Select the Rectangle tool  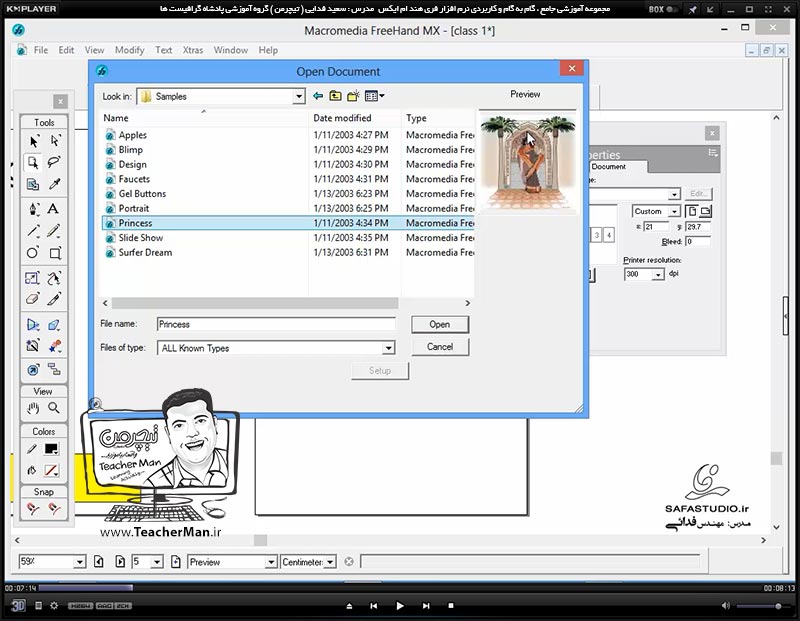pos(55,253)
